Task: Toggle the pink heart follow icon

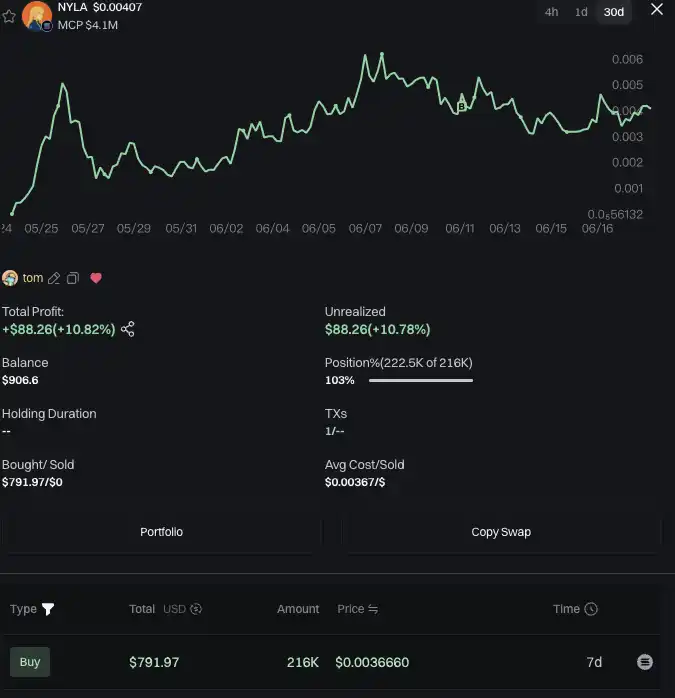Action: (96, 278)
